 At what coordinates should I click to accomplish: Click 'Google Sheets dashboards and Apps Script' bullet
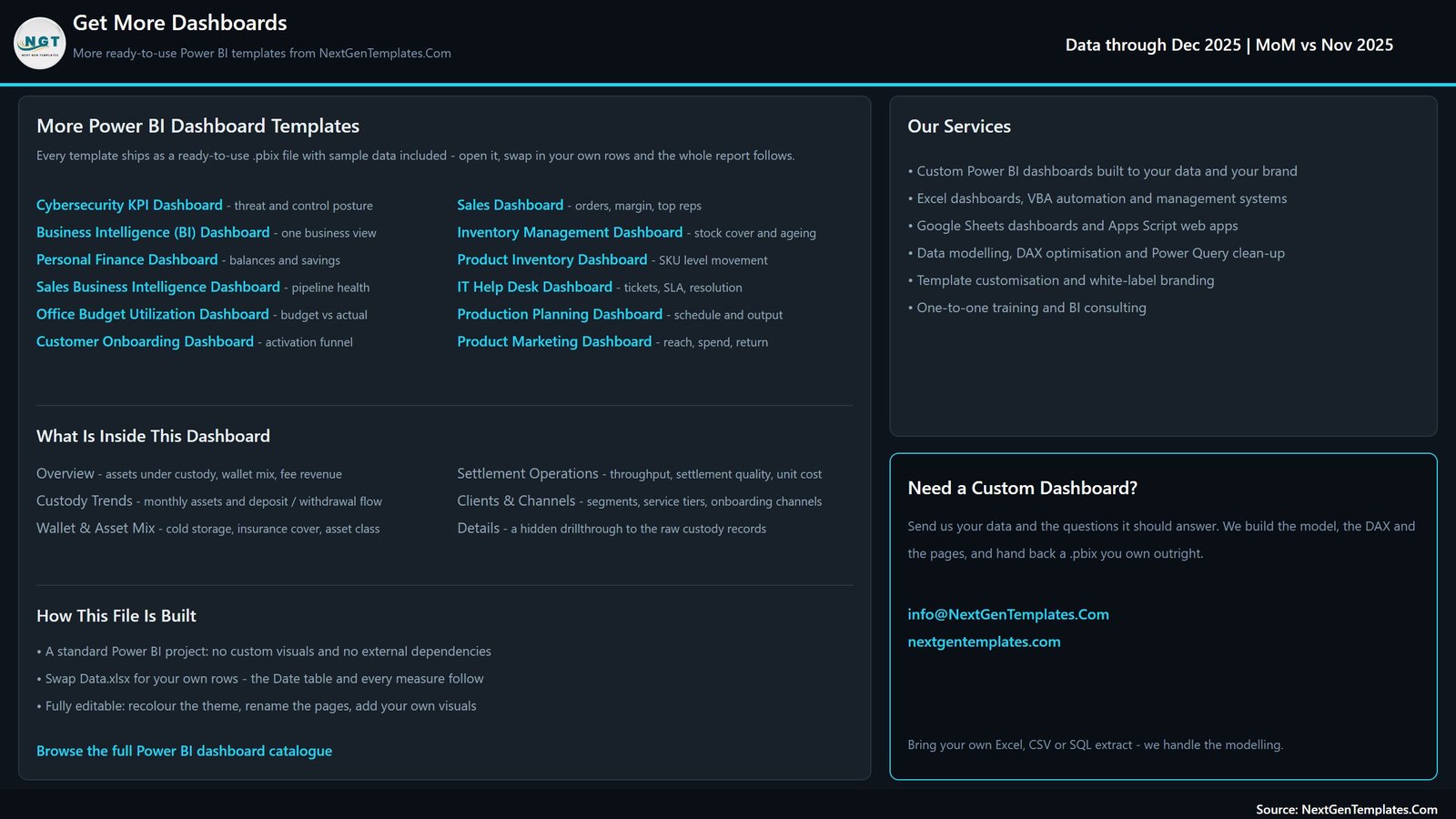click(x=1073, y=226)
